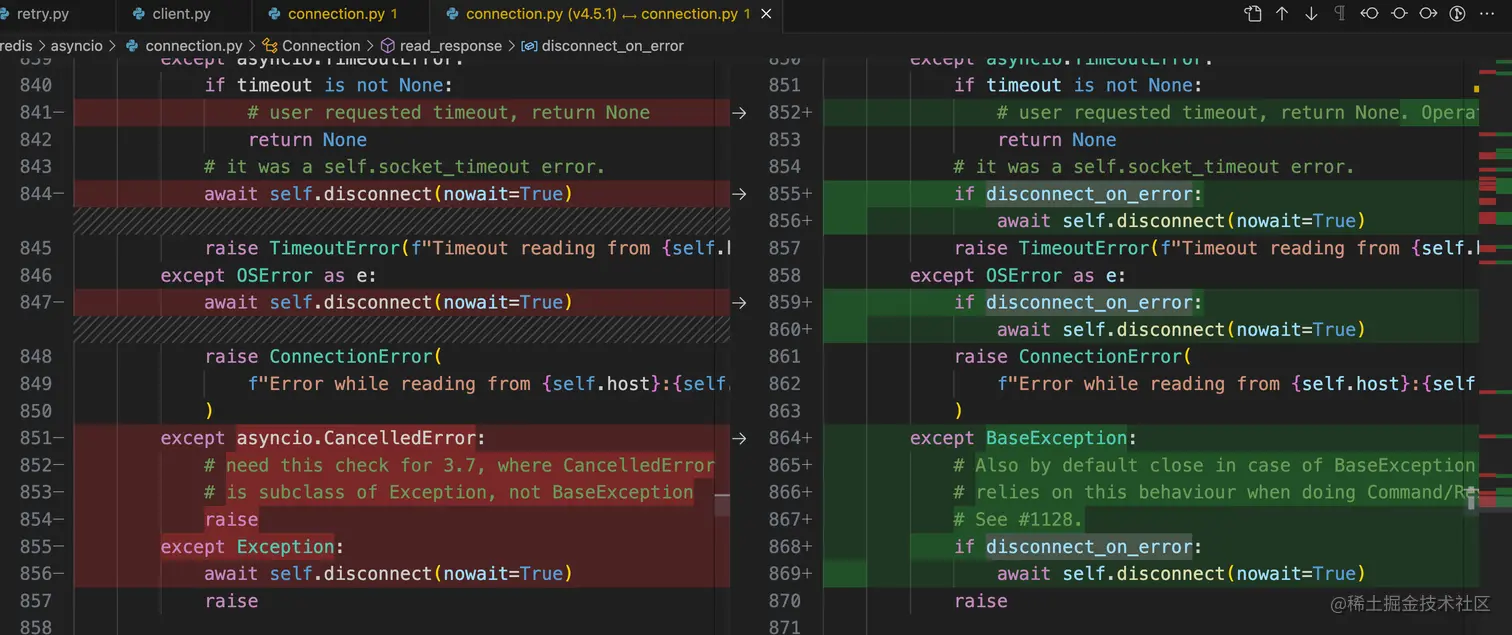Click '# need this check for 3.7' comment
Viewport: 1512px width, 635px height.
[459, 465]
